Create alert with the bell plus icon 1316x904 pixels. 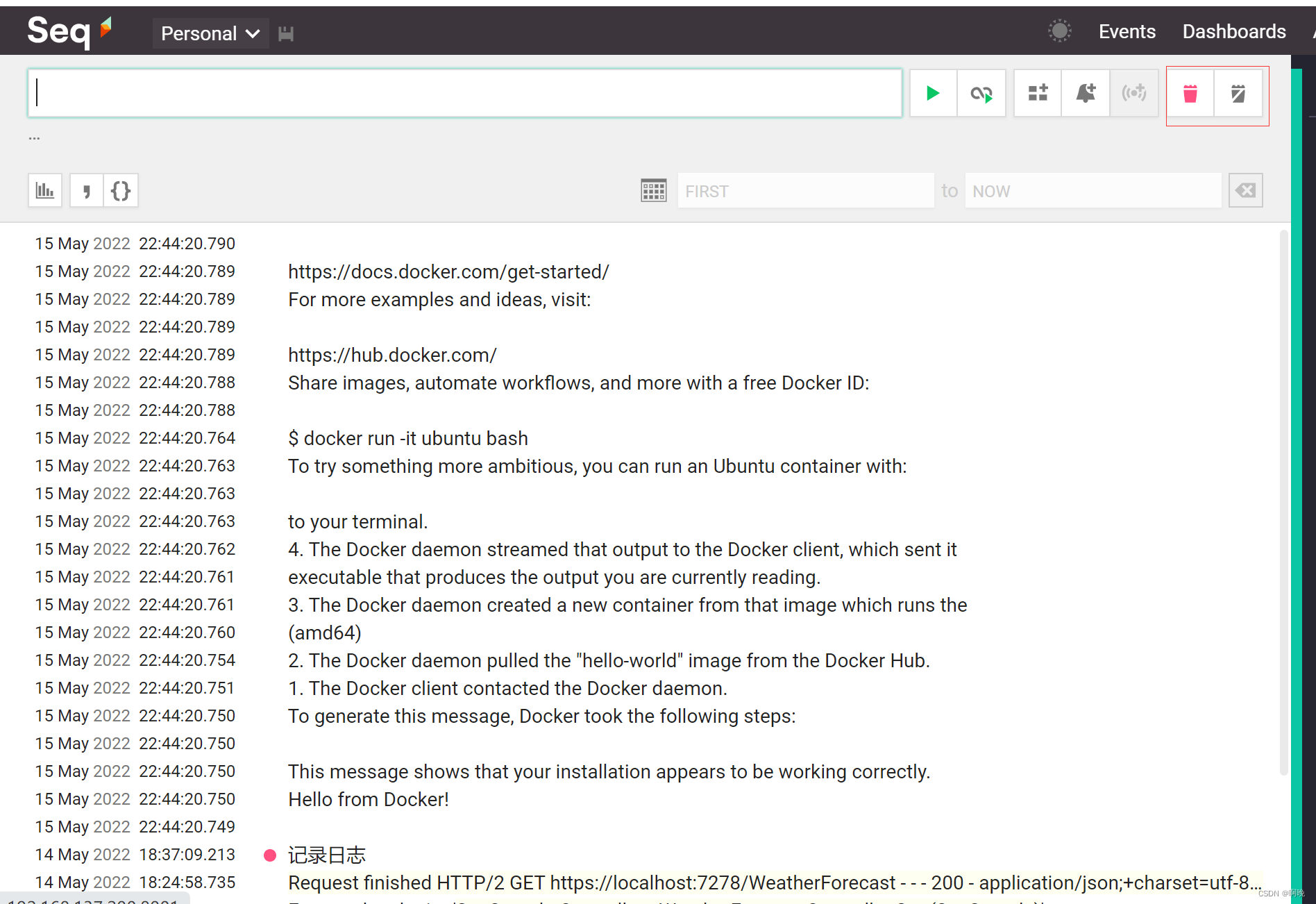click(x=1086, y=93)
